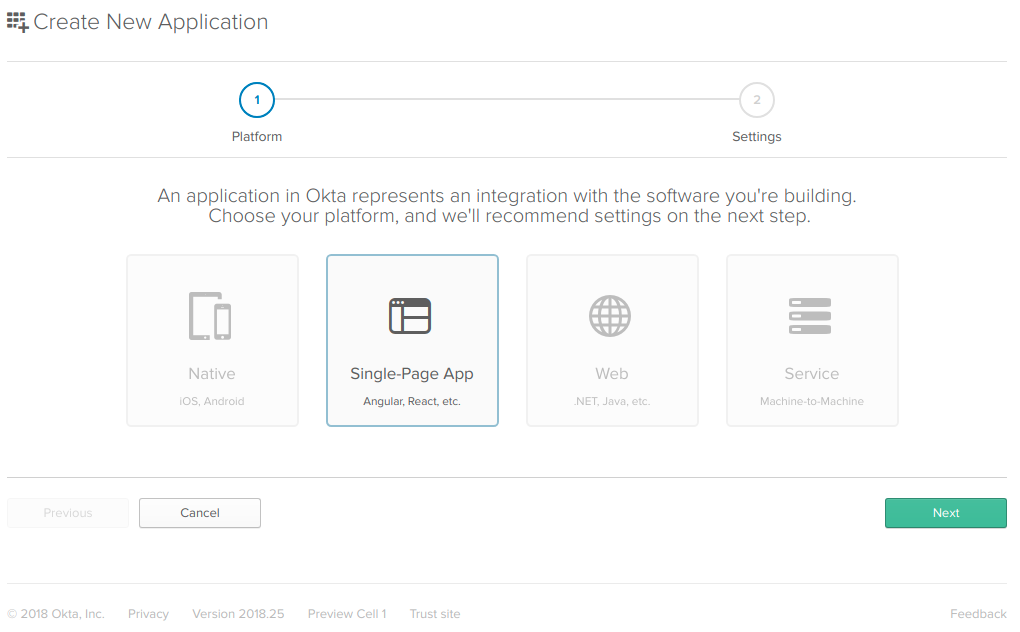Cancel the new application wizard
Viewport: 1020px width, 632px height.
pyautogui.click(x=200, y=513)
